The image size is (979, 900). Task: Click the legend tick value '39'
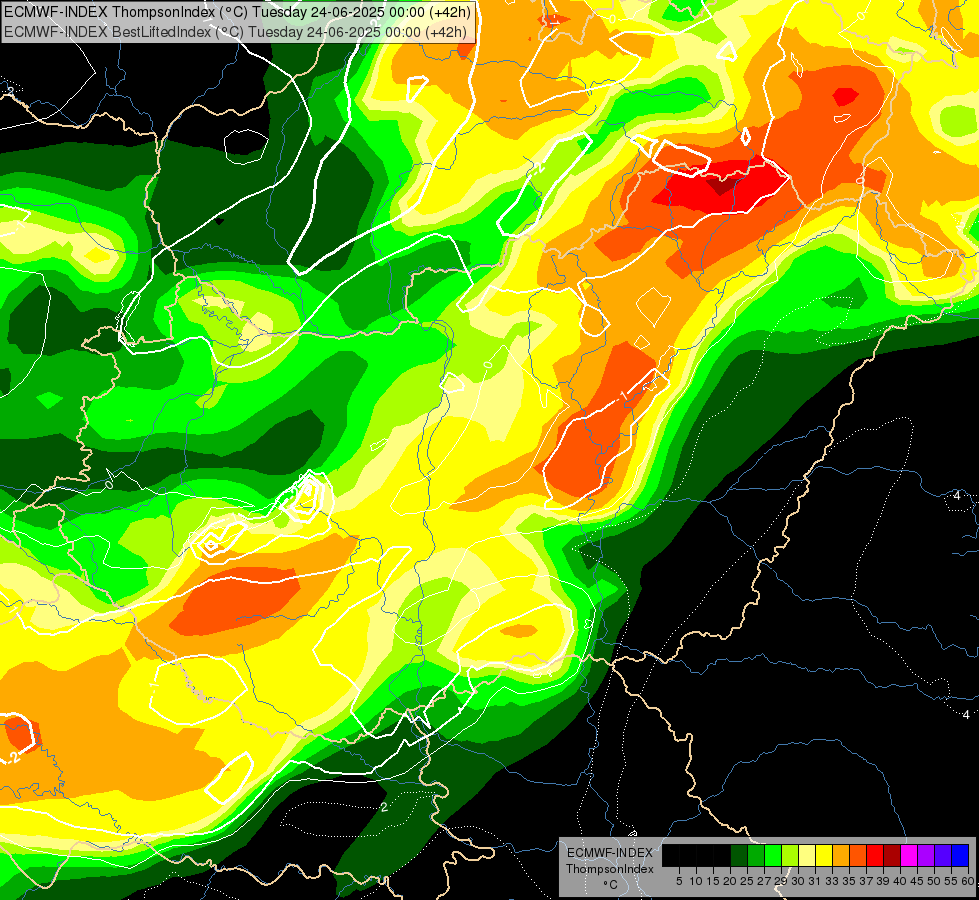pos(883,881)
